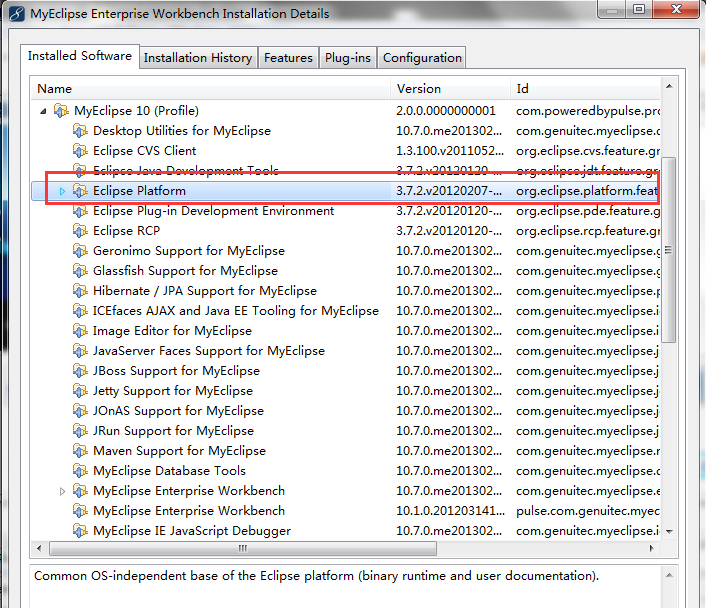This screenshot has width=706, height=608.
Task: Close the Installation Details window
Action: (676, 9)
